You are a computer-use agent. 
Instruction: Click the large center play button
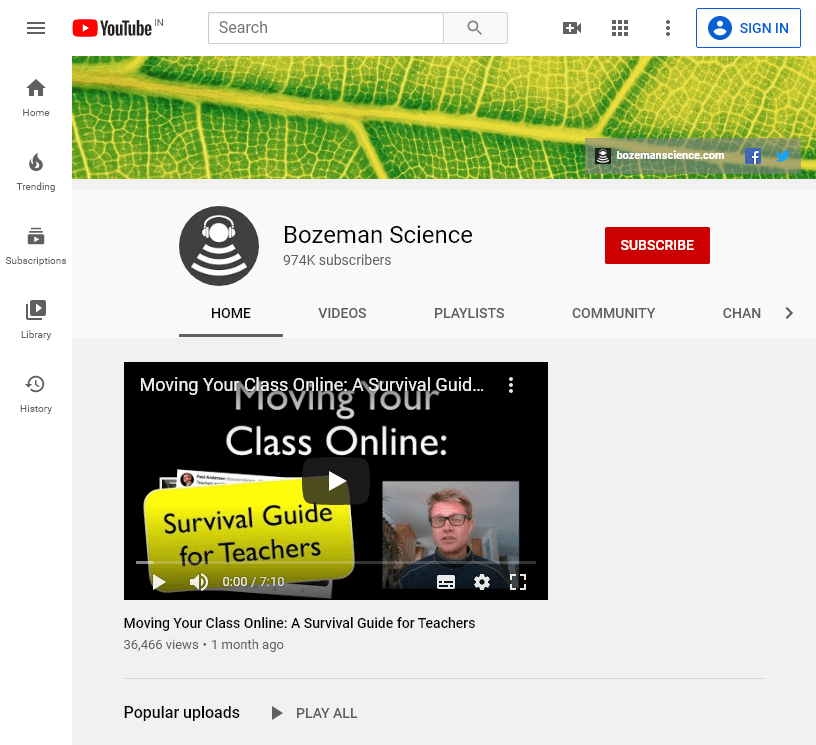(336, 481)
